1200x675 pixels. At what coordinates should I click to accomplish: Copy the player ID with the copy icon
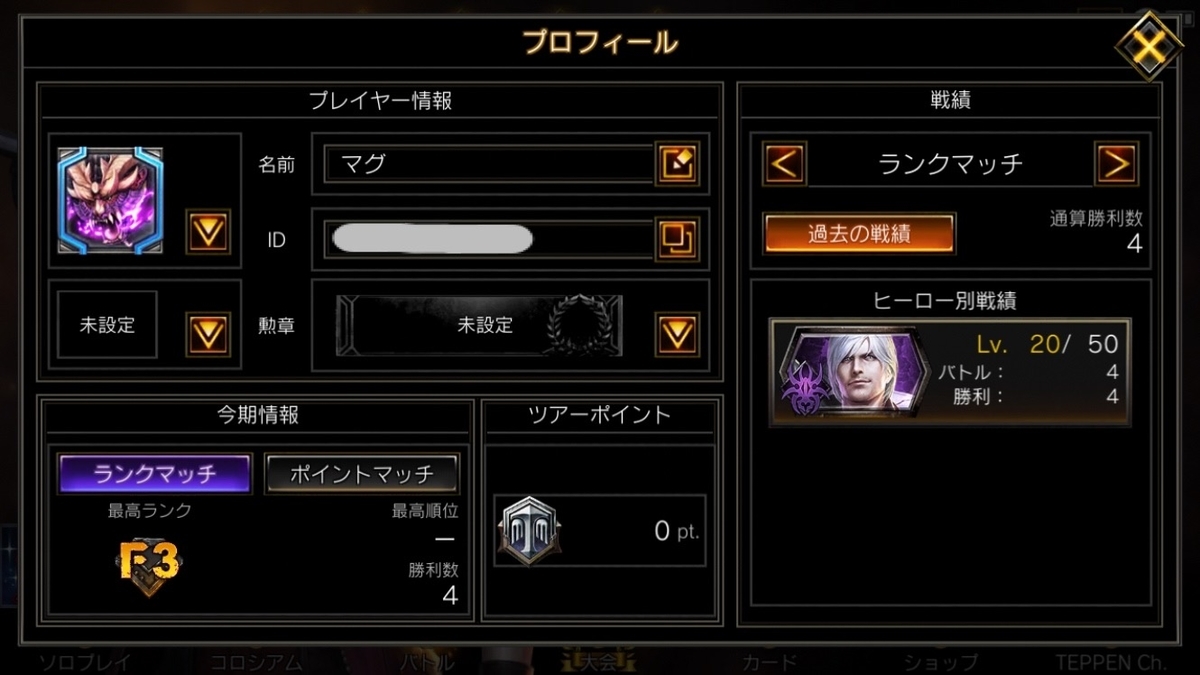click(x=677, y=239)
